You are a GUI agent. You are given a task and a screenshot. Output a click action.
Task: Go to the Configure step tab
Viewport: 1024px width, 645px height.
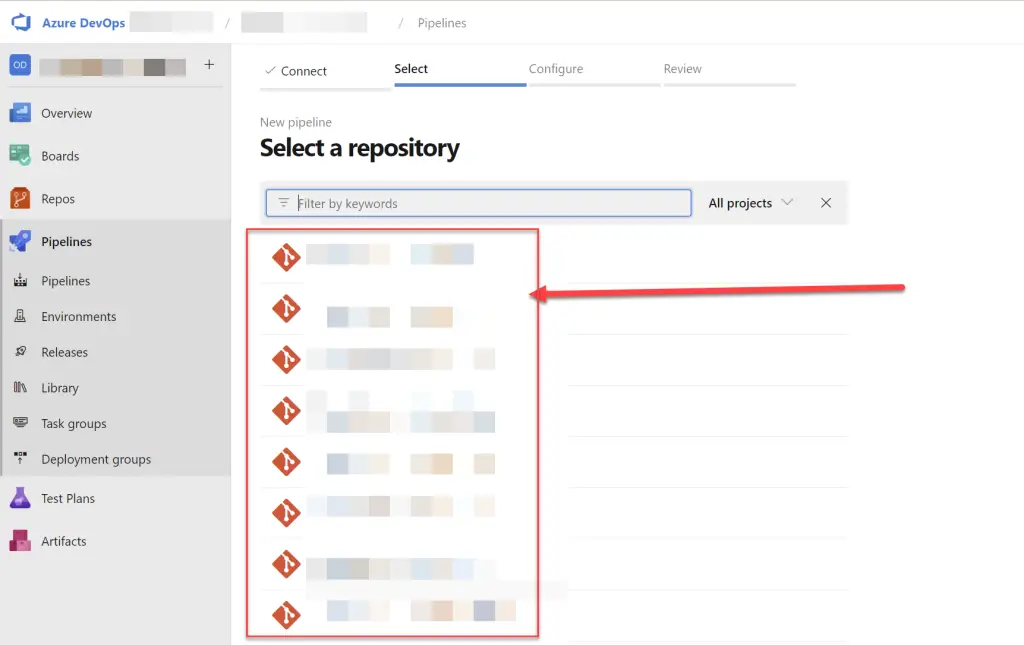[556, 69]
